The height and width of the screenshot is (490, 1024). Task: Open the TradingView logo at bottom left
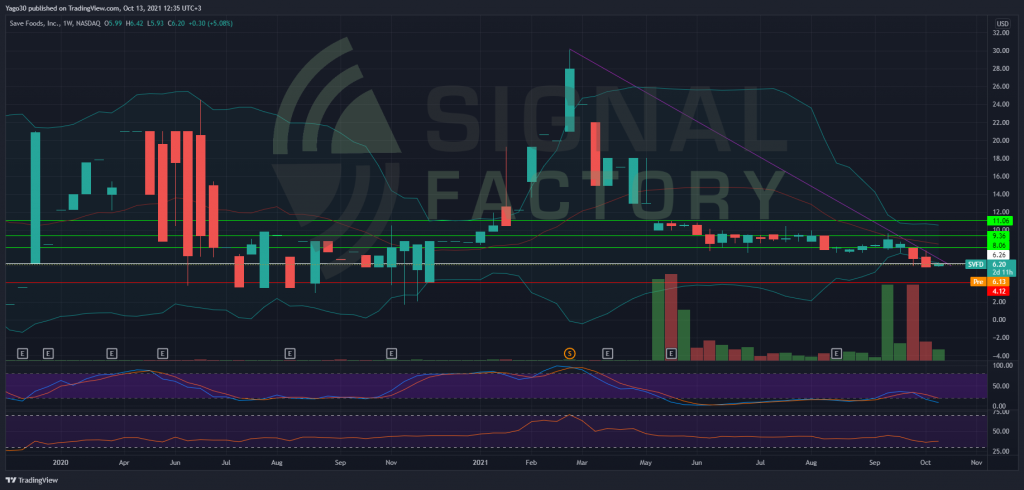[x=30, y=480]
